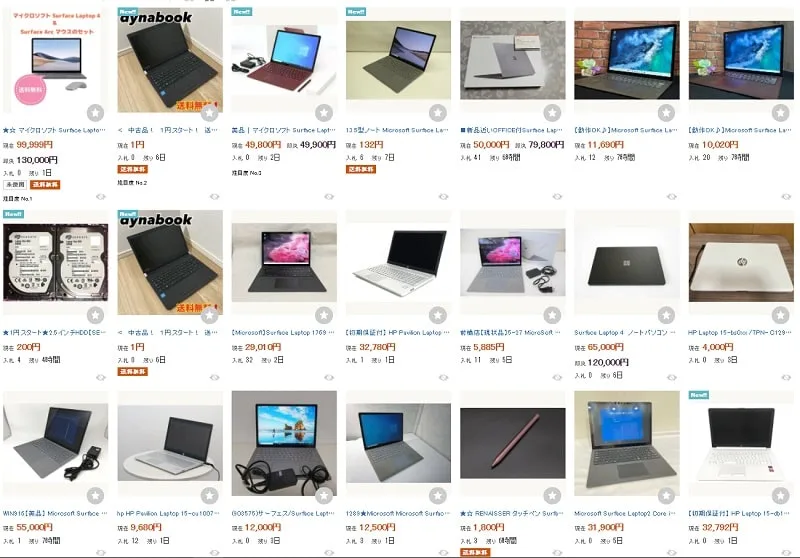
Task: Click the 送料無料 badge on the 132円 listing
Action: (361, 169)
